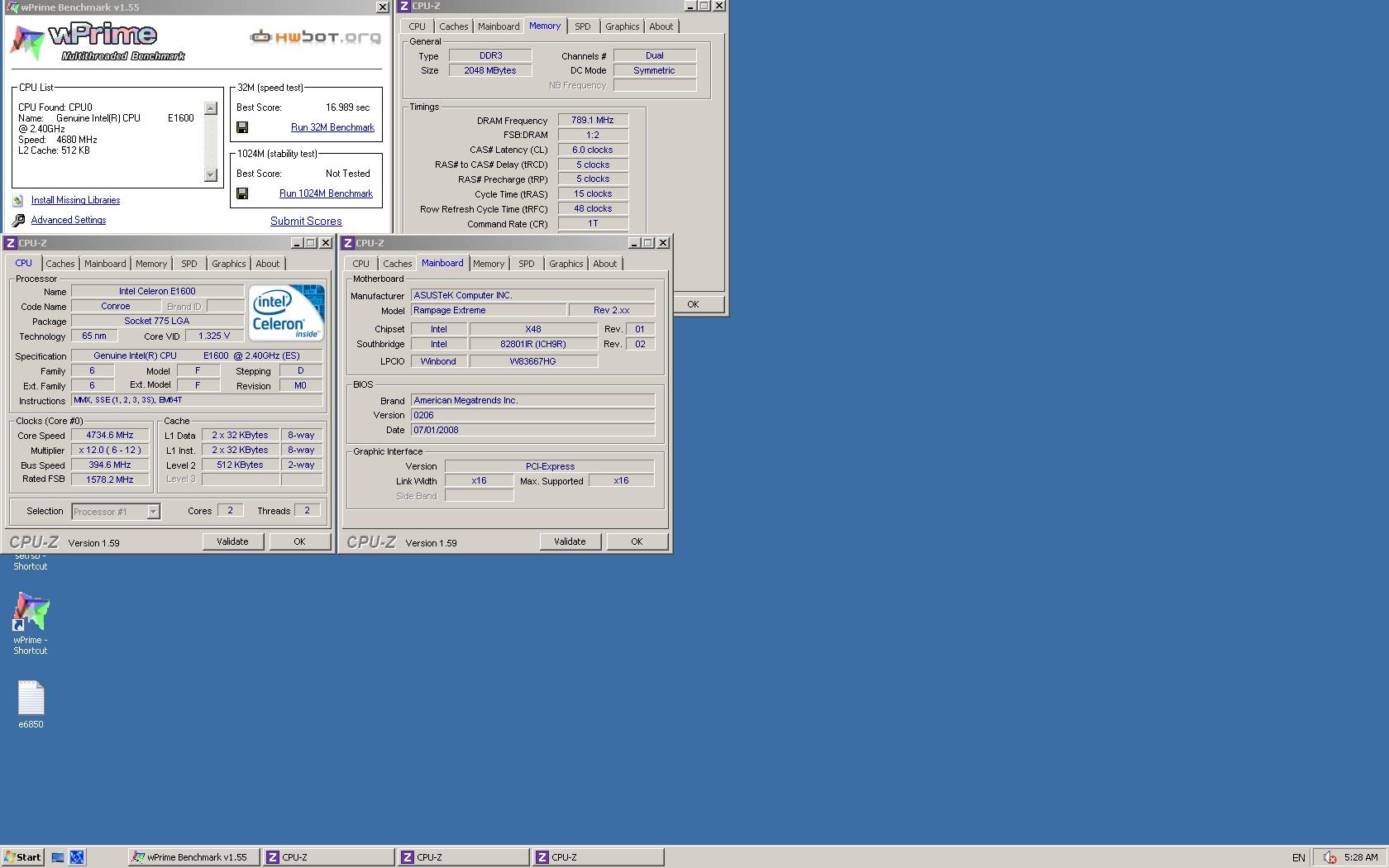This screenshot has height=868, width=1389.
Task: Open SPD tab in CPU-Z Memory window
Action: tap(583, 26)
